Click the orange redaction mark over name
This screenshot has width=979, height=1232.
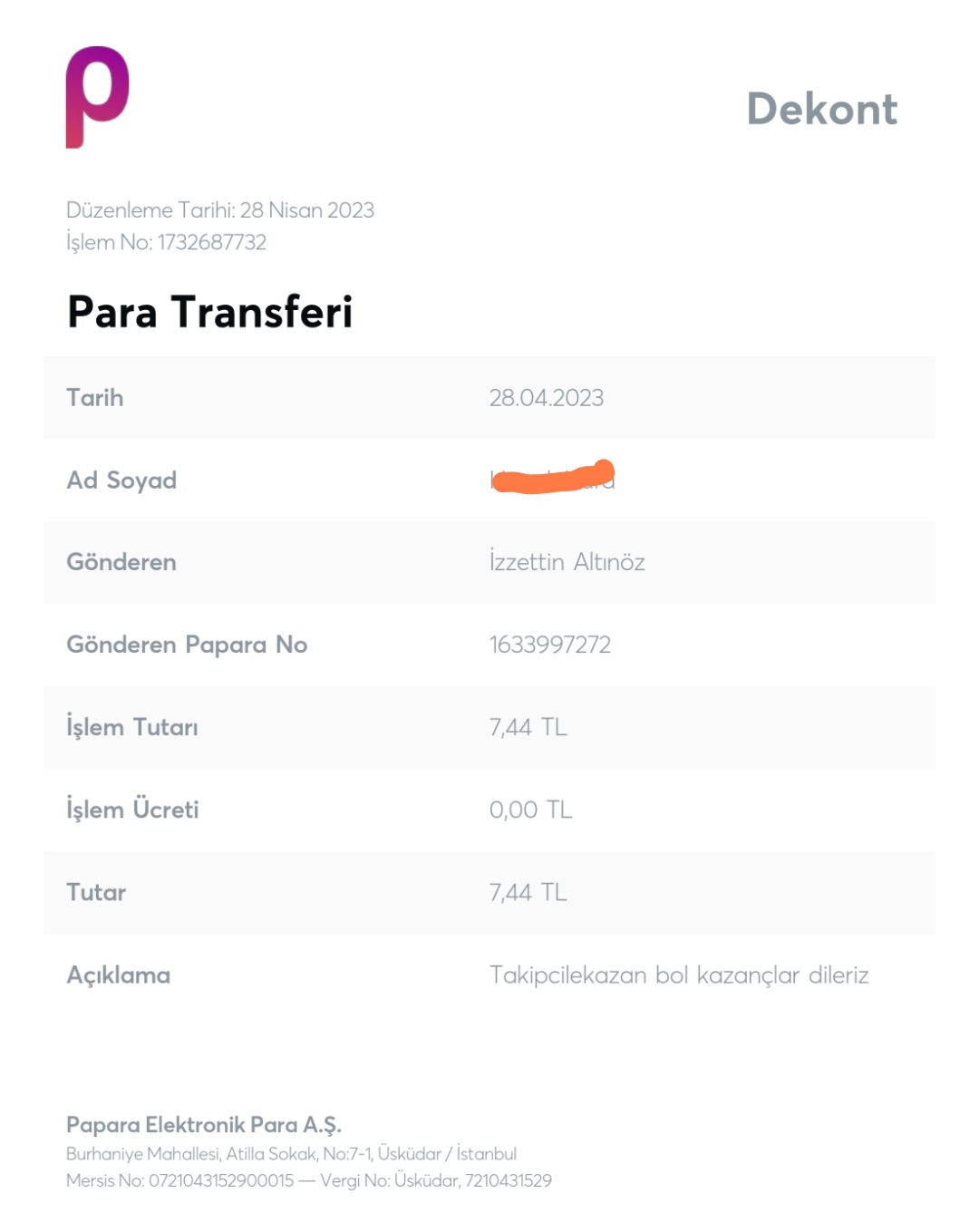coord(553,477)
